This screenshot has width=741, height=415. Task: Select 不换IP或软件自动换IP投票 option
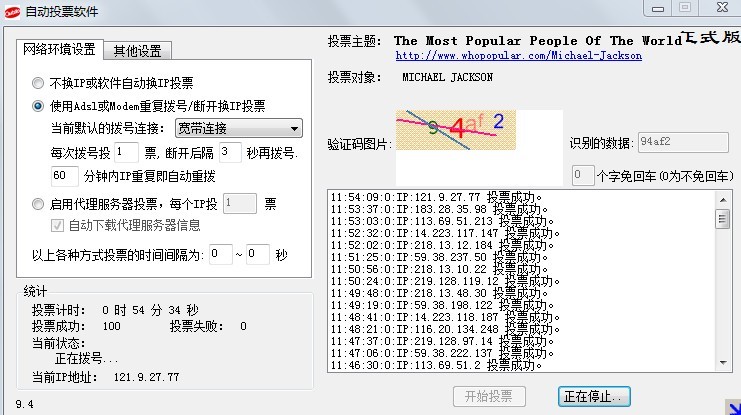(39, 83)
